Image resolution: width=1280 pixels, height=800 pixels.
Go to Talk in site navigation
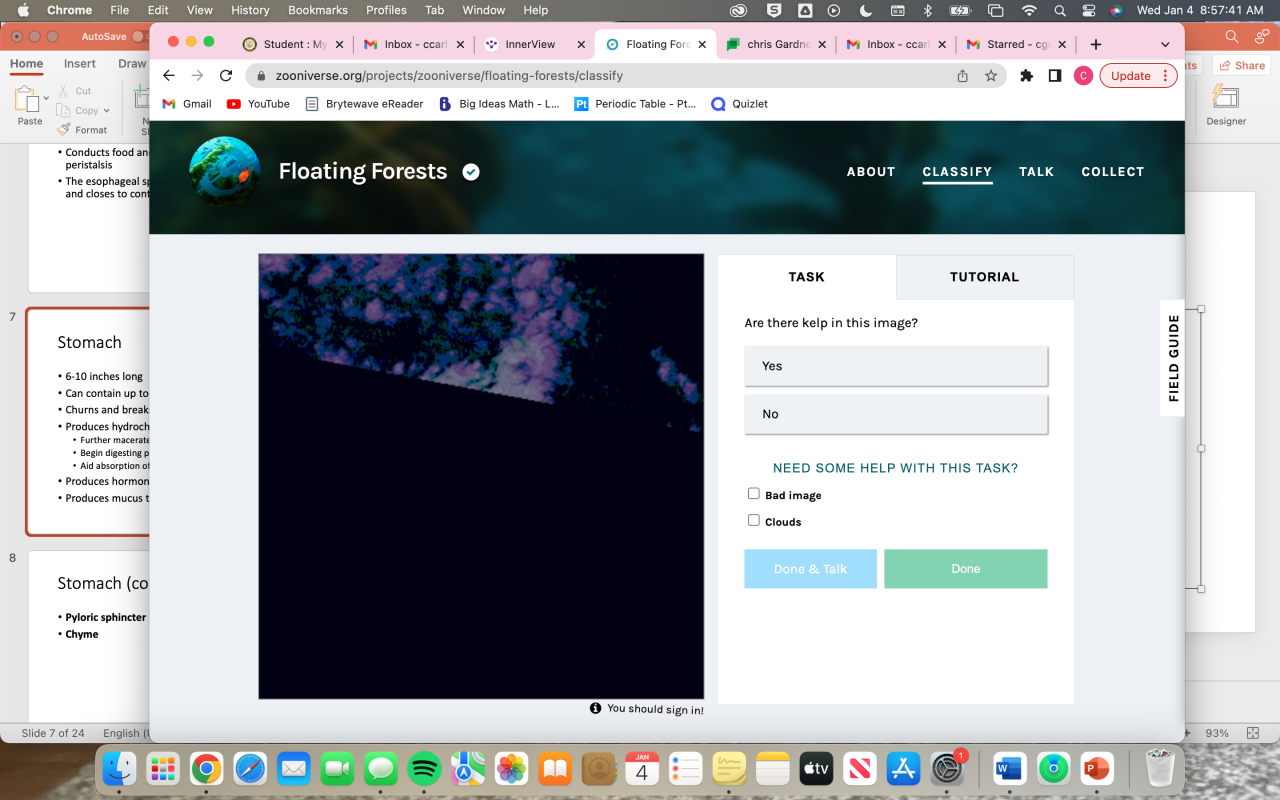tap(1037, 172)
